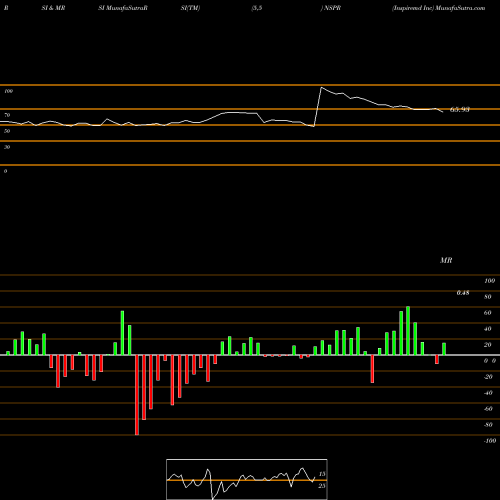Click the MR axis label 80
500x500 pixels.
tap(488, 297)
